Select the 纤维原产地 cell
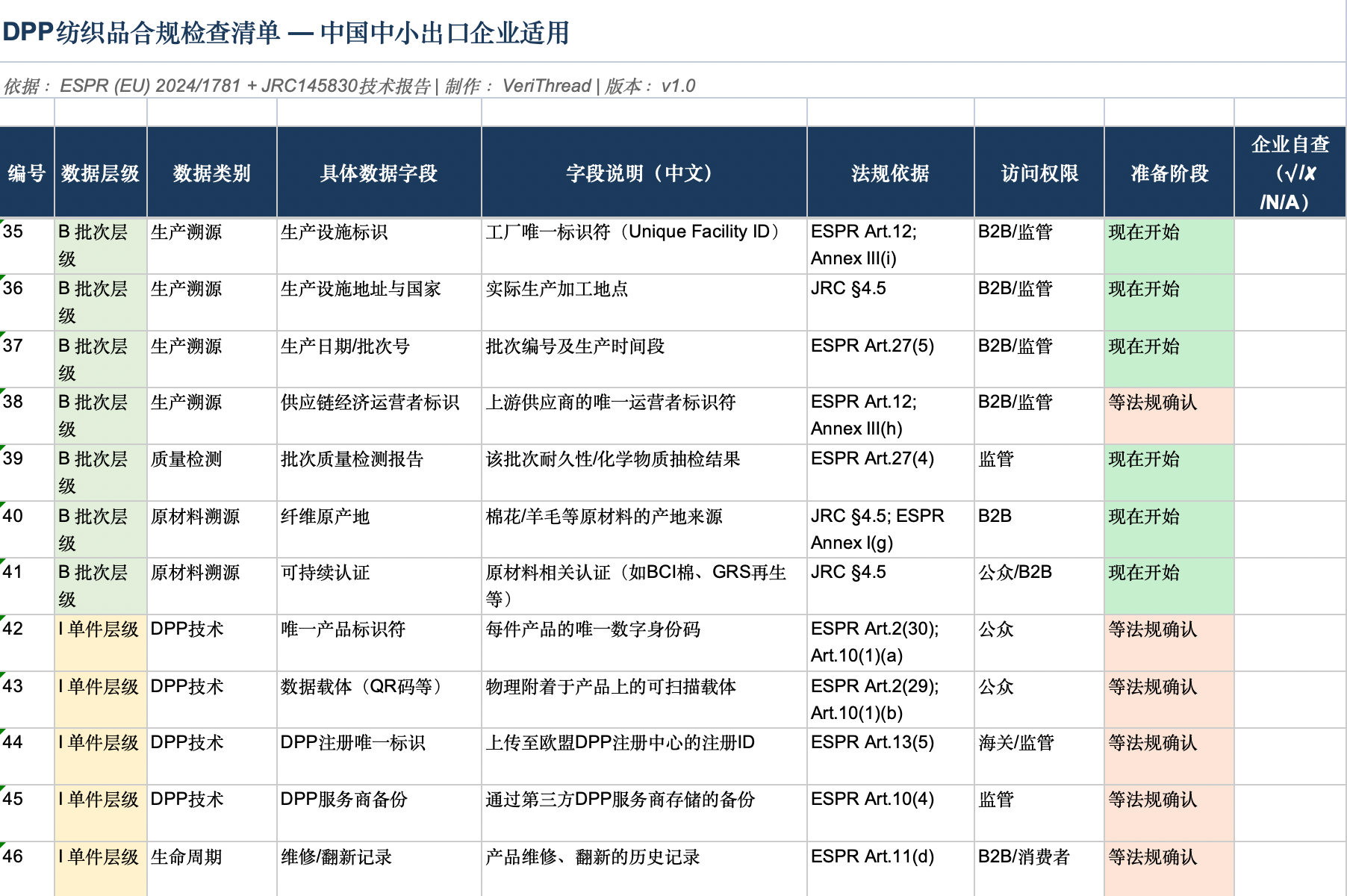This screenshot has height=896, width=1347. [x=379, y=529]
